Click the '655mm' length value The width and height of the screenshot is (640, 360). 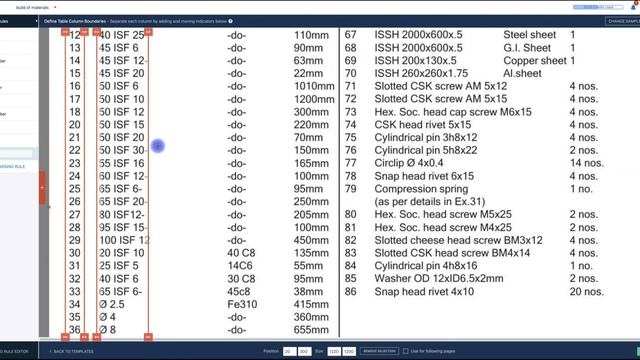[x=311, y=330]
